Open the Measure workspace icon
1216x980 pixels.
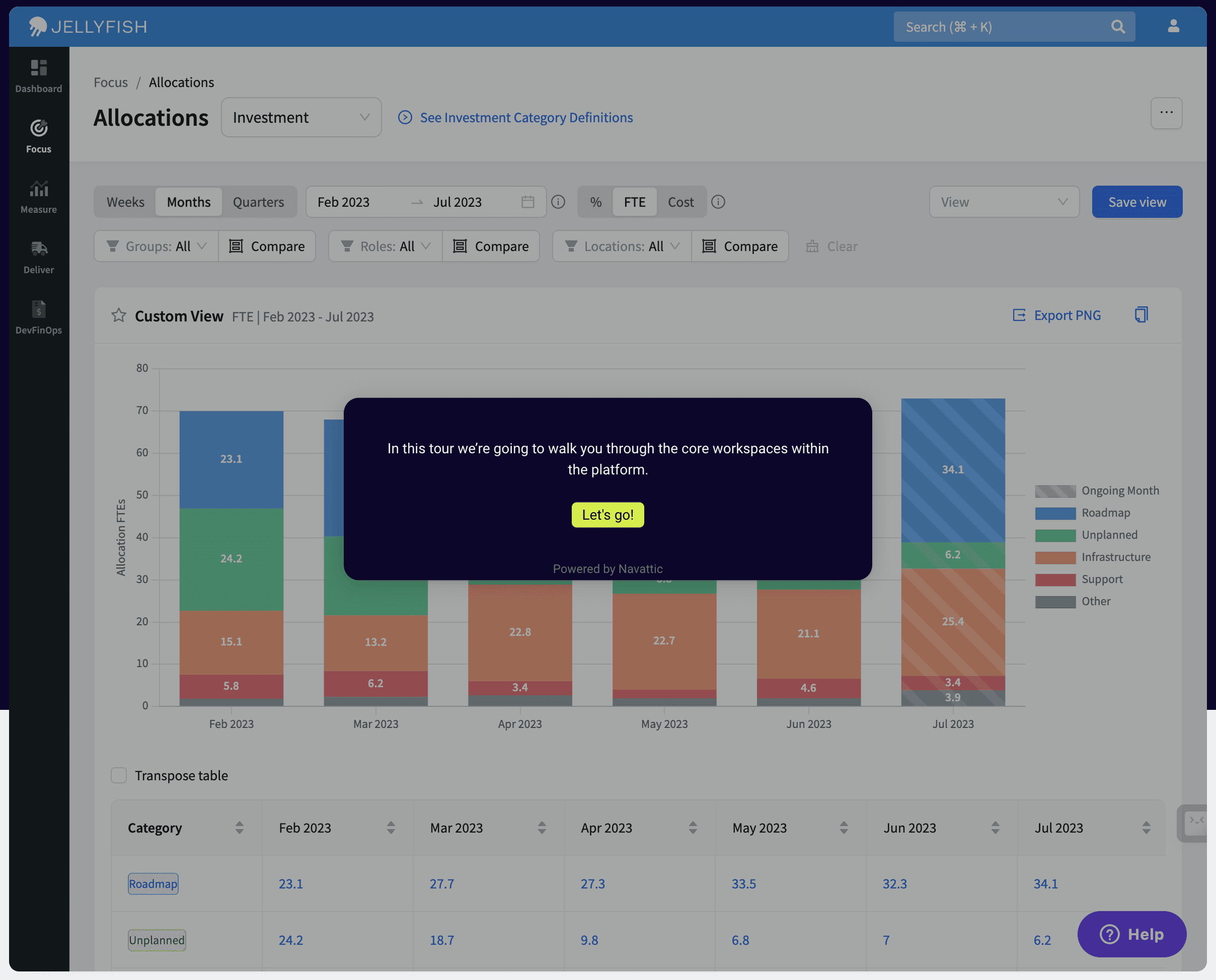[x=38, y=189]
